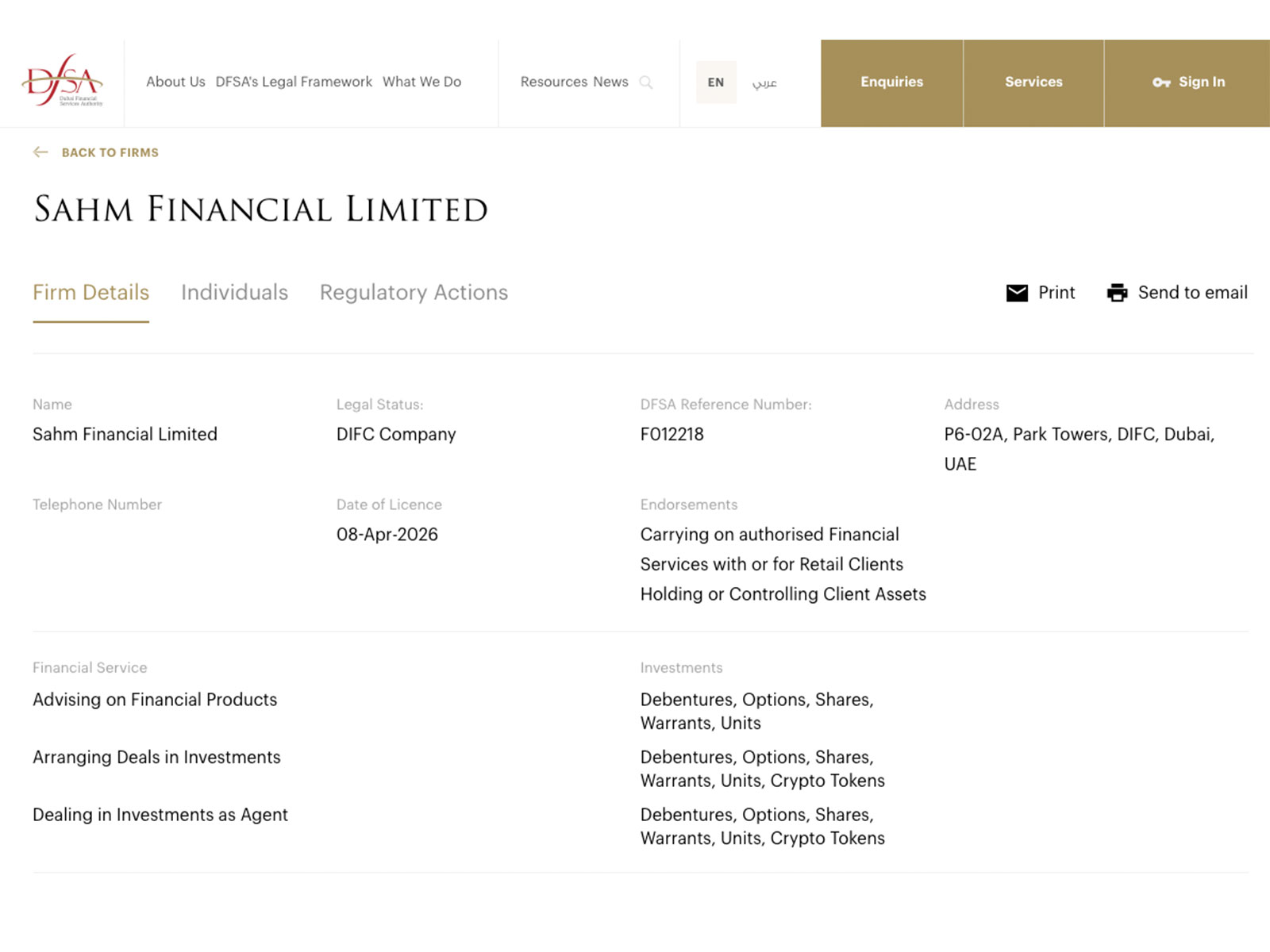Click the DFSA logo in the header
Viewport: 1270px width, 952px height.
tap(63, 82)
